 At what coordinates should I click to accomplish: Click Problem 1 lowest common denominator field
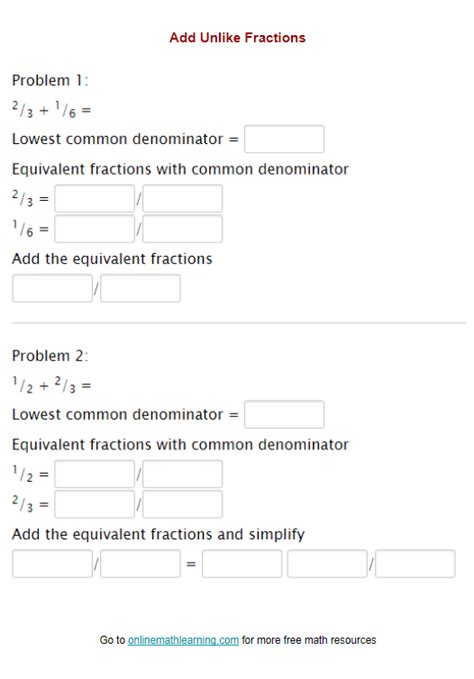click(x=284, y=139)
